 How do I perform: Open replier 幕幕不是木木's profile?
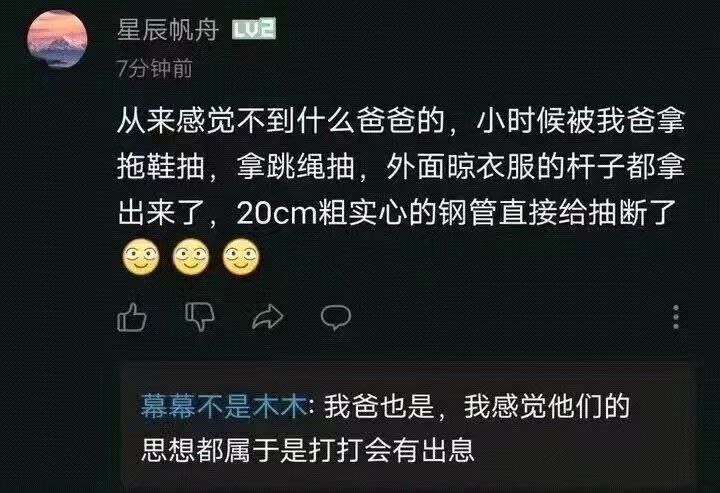click(x=224, y=406)
